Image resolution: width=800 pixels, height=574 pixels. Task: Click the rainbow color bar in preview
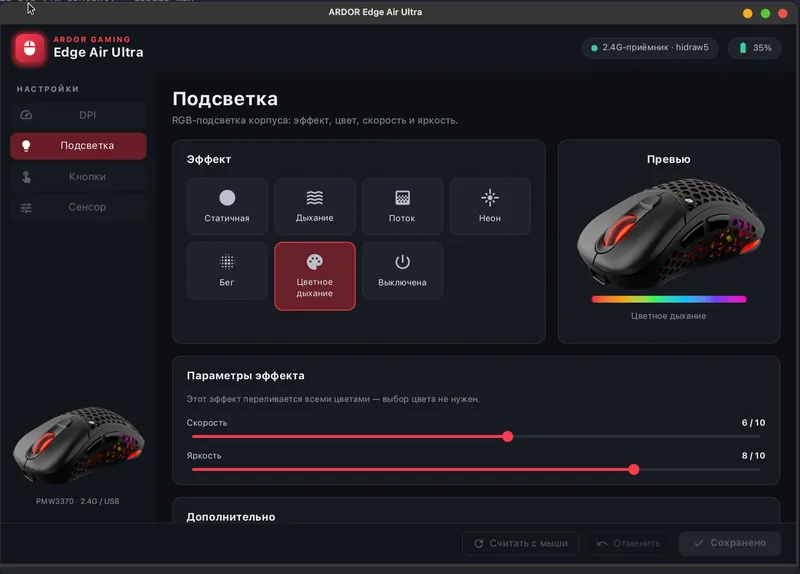click(668, 300)
